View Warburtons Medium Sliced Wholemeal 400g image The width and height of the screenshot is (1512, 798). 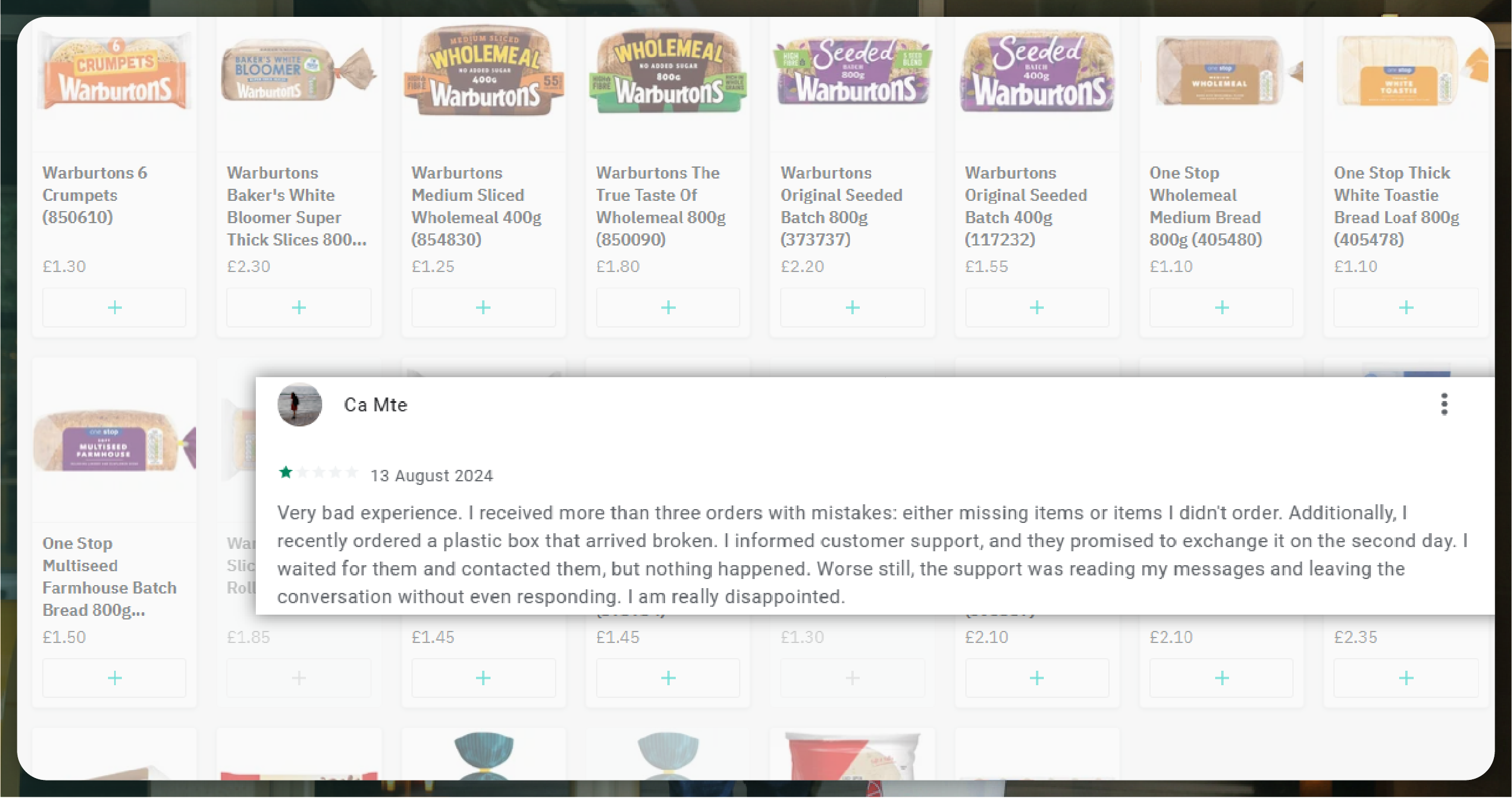click(x=483, y=74)
